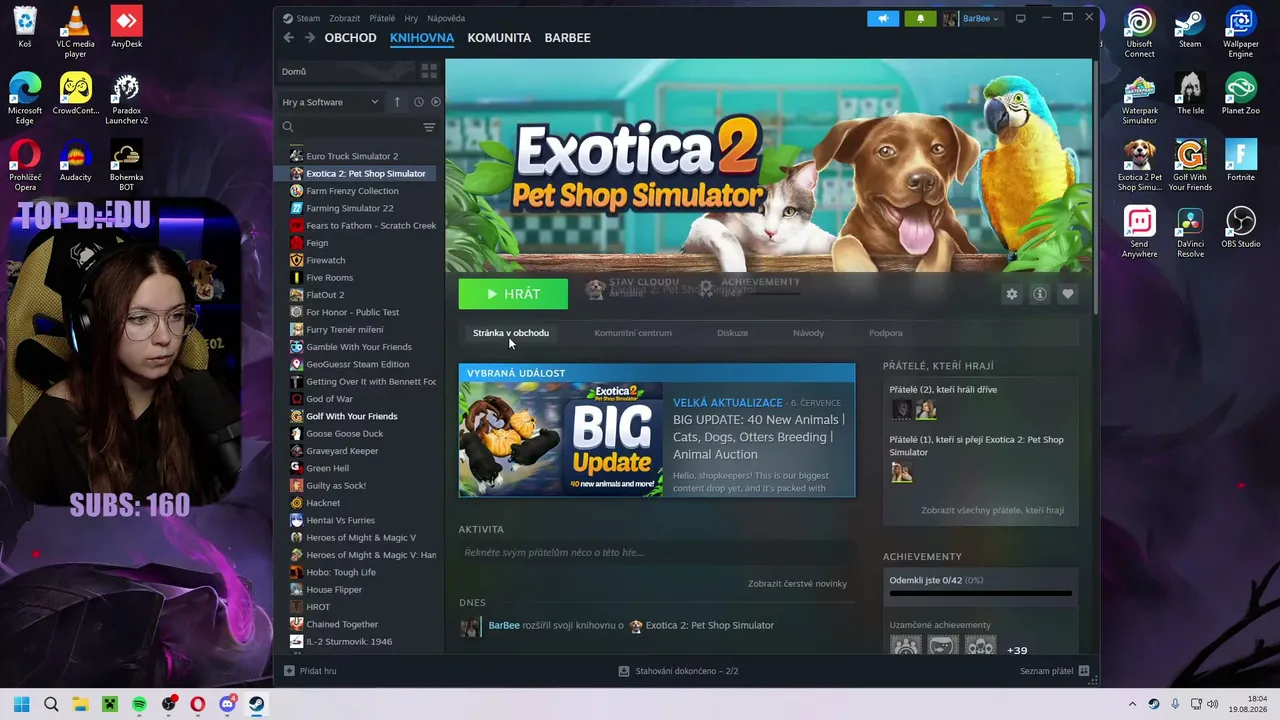Click the sort arrow beside Hry a Software
Image resolution: width=1280 pixels, height=720 pixels.
(x=397, y=102)
